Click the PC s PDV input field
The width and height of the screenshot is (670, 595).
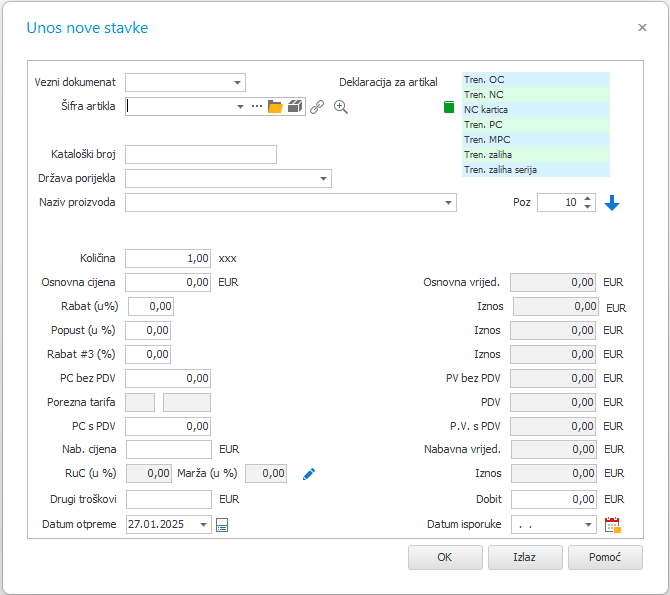click(168, 426)
